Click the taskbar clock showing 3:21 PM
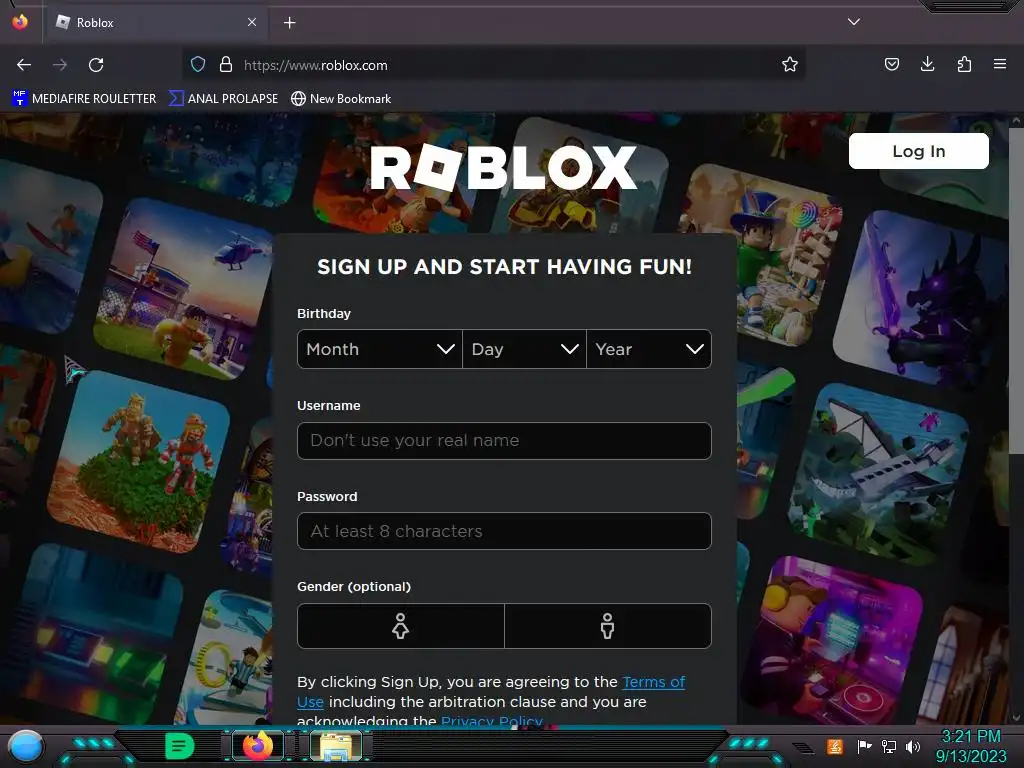Image resolution: width=1024 pixels, height=768 pixels. pyautogui.click(x=971, y=746)
